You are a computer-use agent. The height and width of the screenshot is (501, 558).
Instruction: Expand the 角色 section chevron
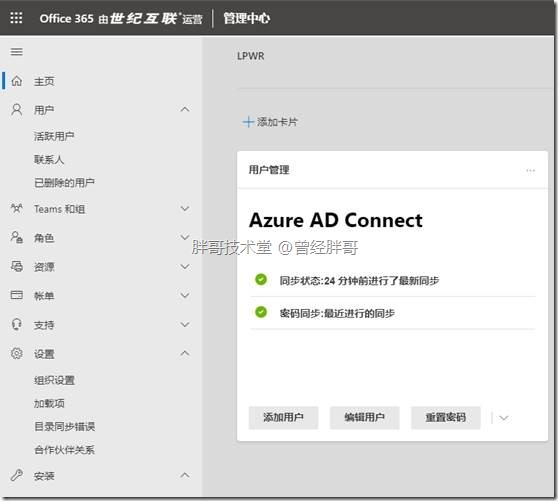185,237
